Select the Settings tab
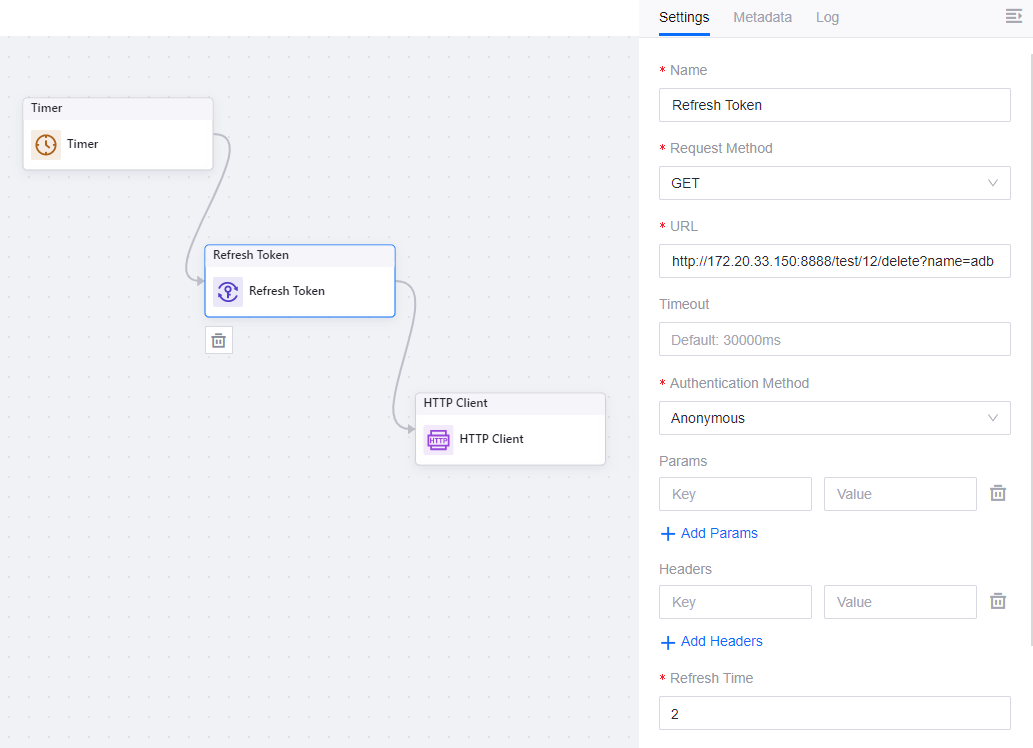 (684, 17)
